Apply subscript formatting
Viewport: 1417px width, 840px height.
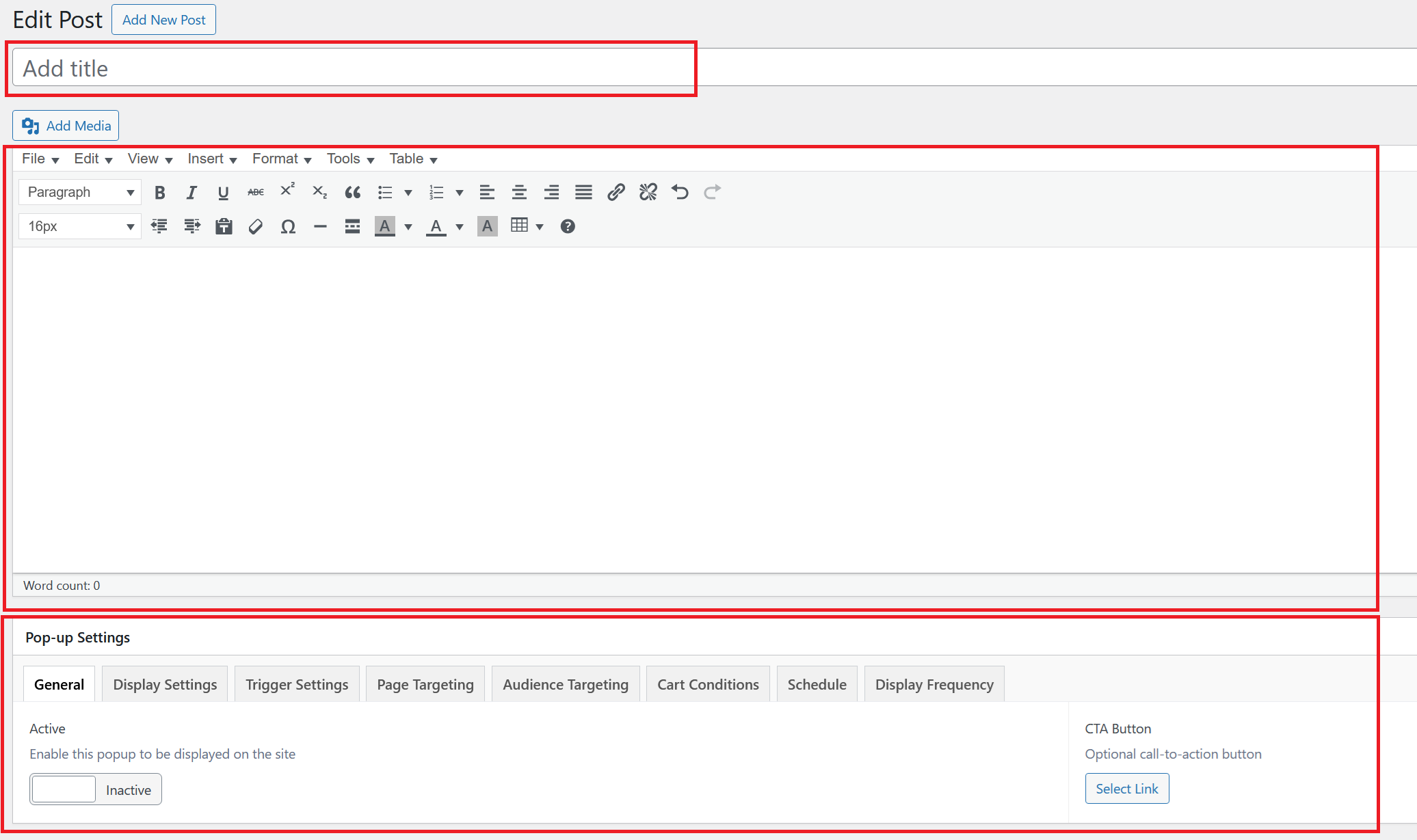click(319, 193)
